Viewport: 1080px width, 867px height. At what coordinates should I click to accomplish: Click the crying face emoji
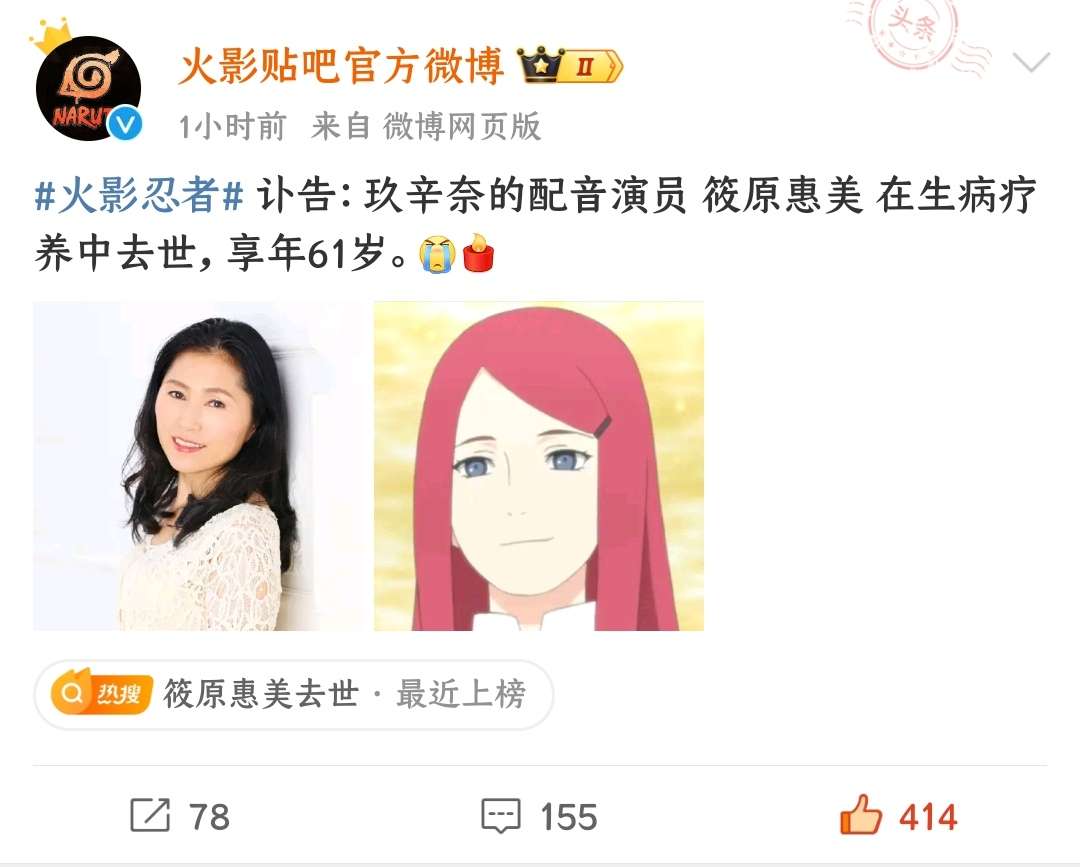pos(437,253)
